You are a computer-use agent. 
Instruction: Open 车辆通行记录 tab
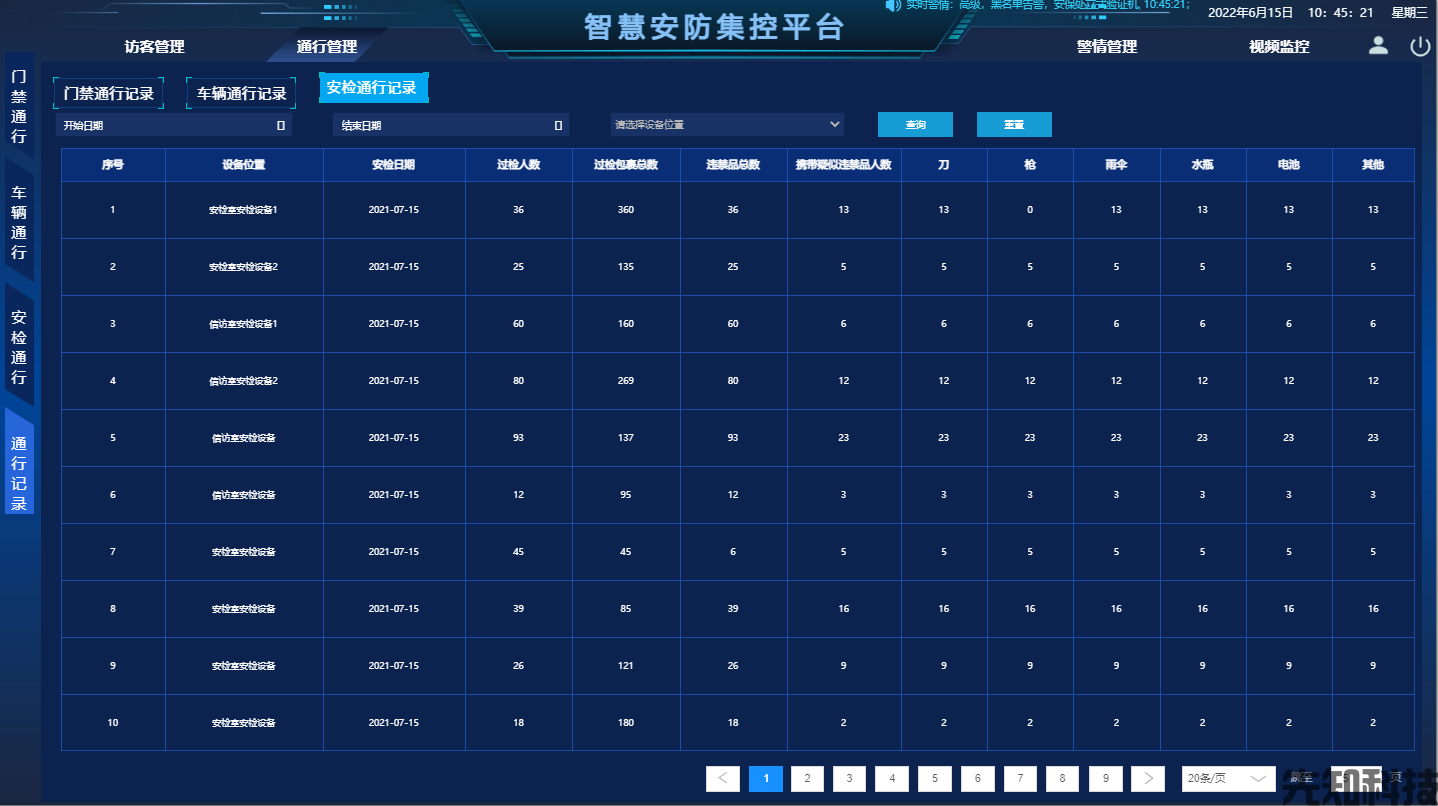coord(241,93)
